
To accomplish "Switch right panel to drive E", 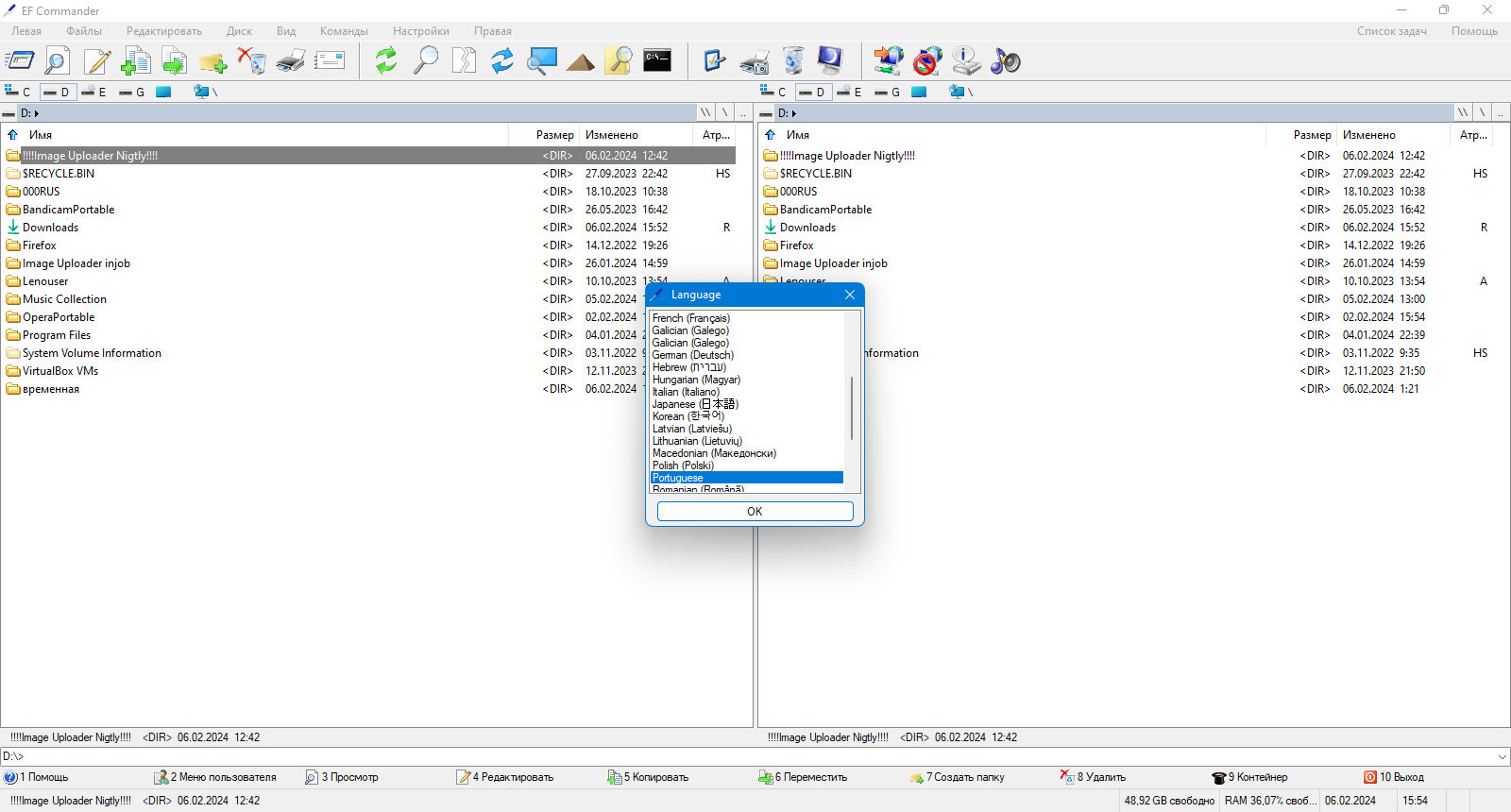I will pyautogui.click(x=849, y=92).
